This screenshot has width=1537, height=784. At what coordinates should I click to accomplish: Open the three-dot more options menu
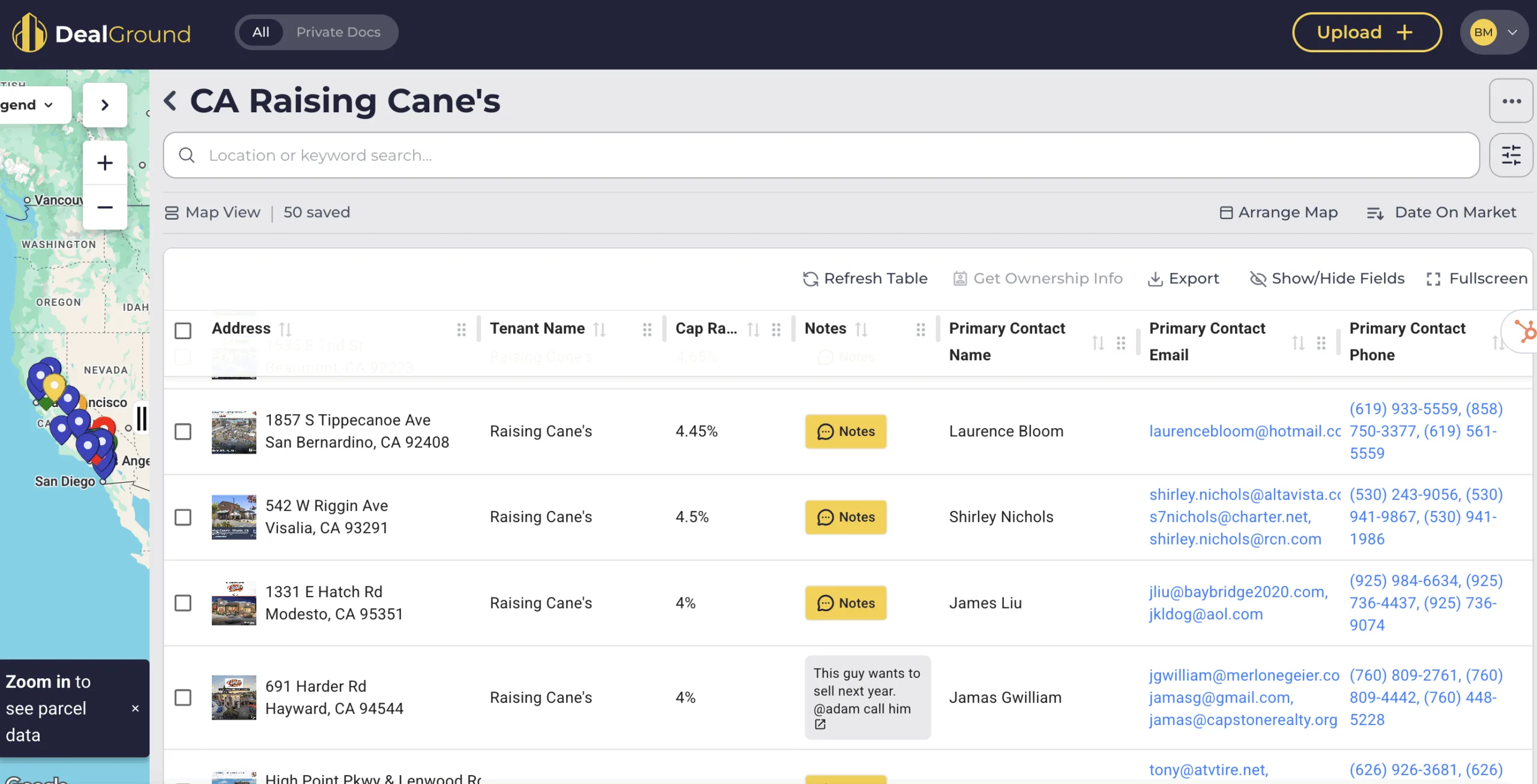(1511, 101)
